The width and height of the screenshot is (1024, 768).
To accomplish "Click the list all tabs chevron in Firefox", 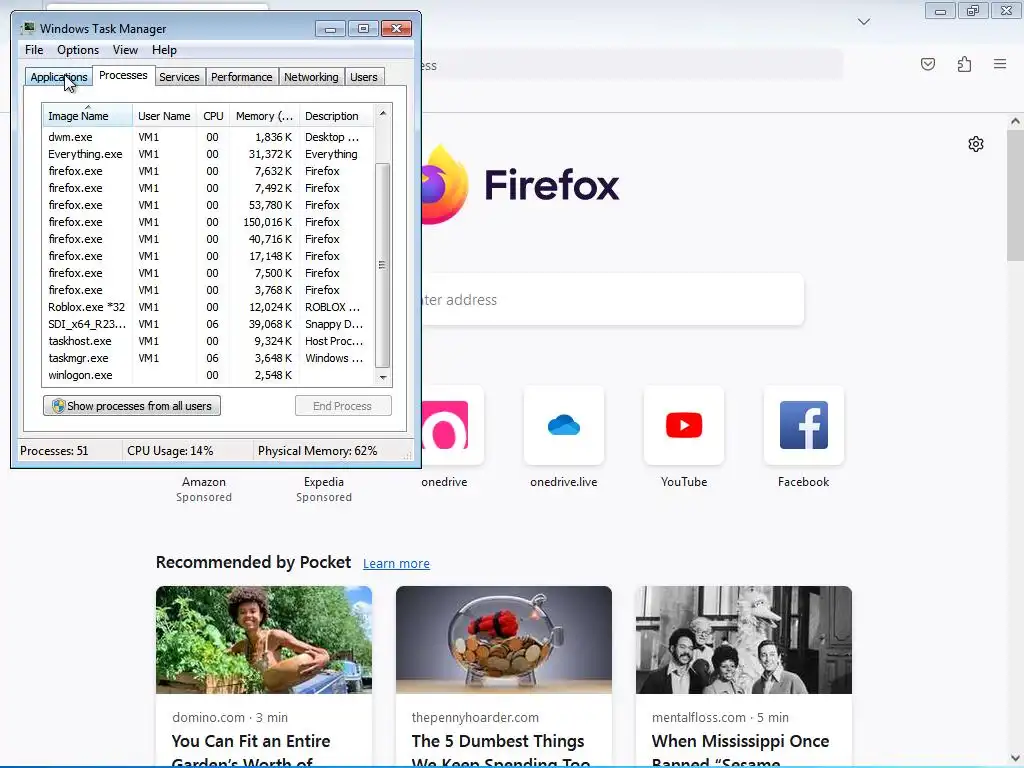I will [863, 22].
